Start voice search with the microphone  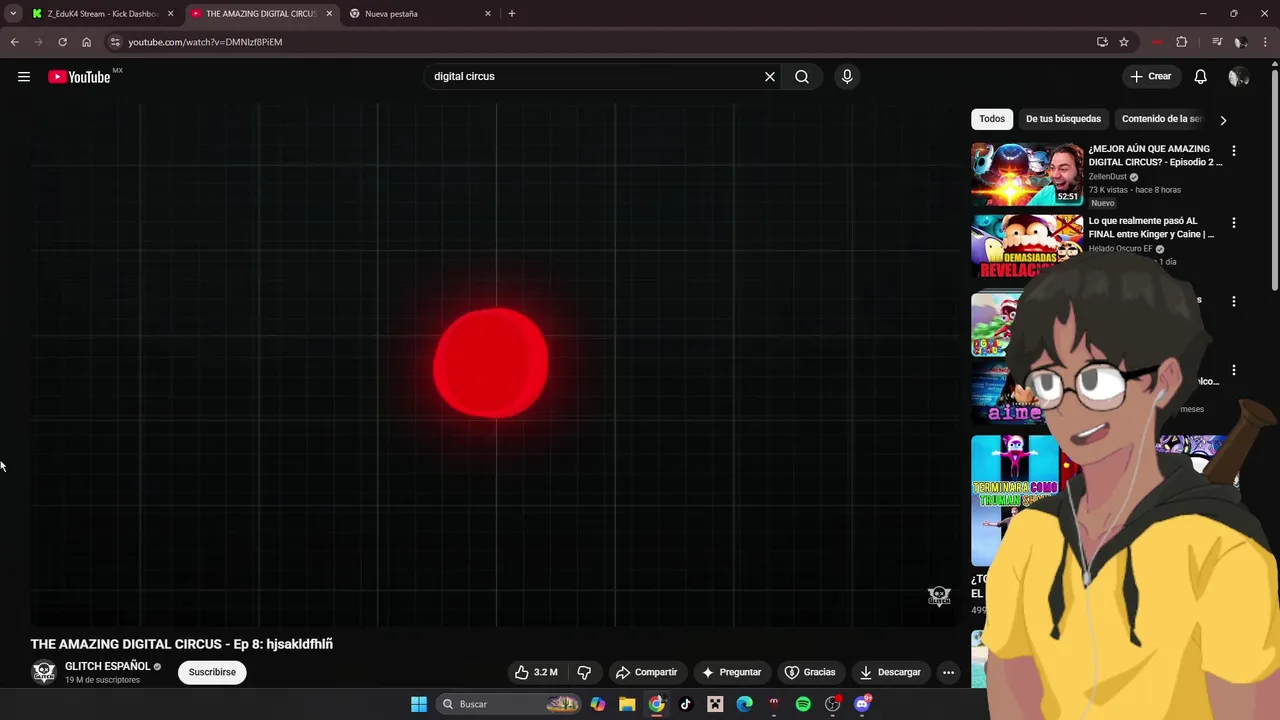coord(847,77)
